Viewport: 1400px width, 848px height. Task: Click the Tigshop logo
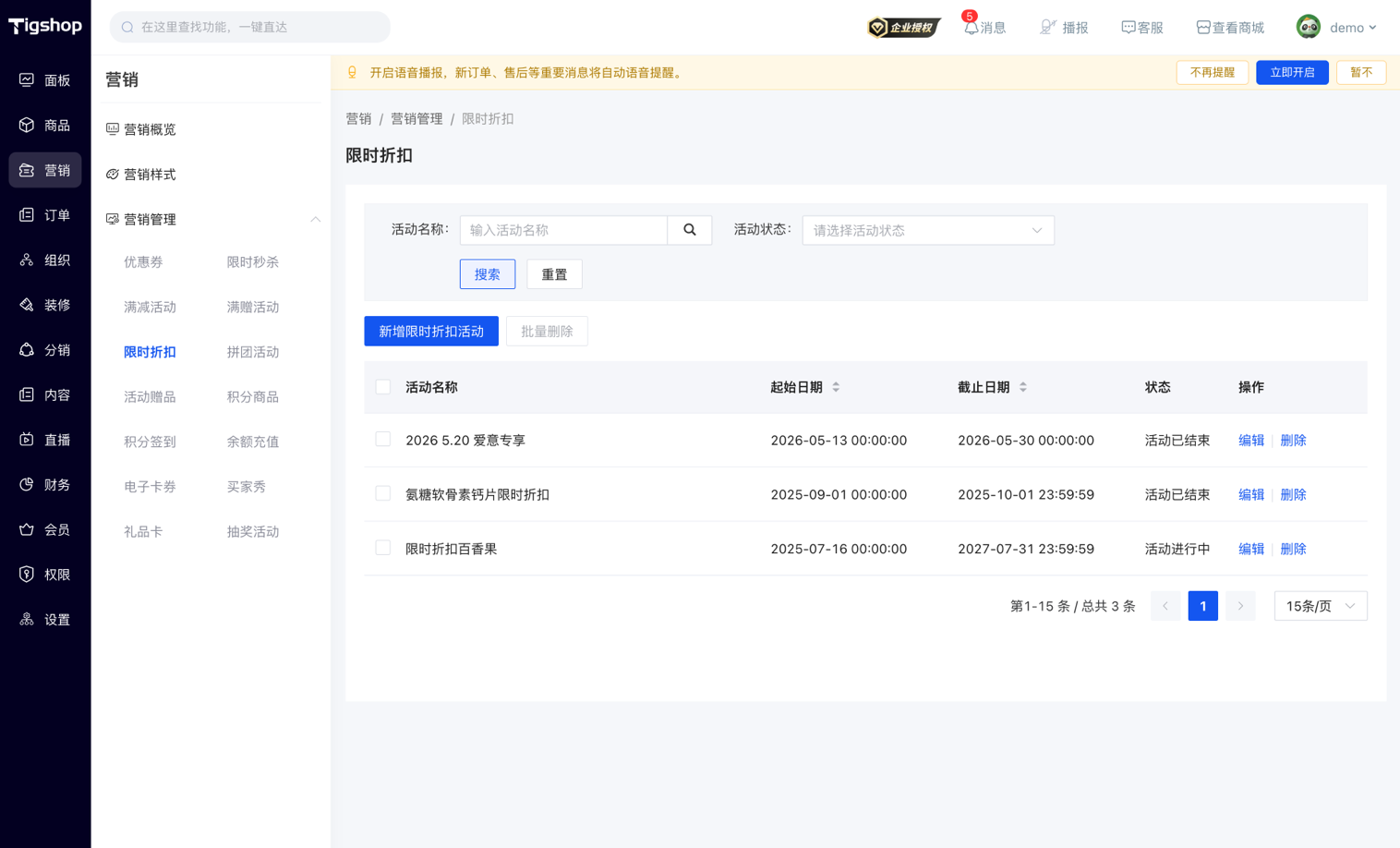point(45,26)
